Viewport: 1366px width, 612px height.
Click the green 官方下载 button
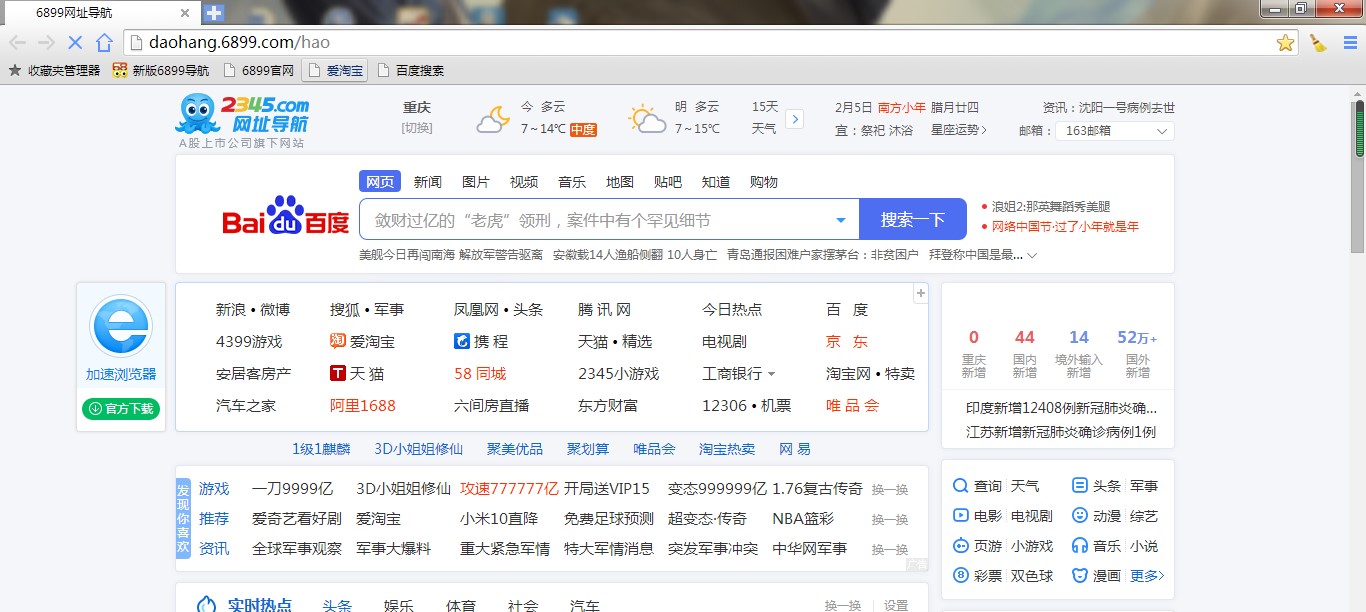(x=121, y=408)
